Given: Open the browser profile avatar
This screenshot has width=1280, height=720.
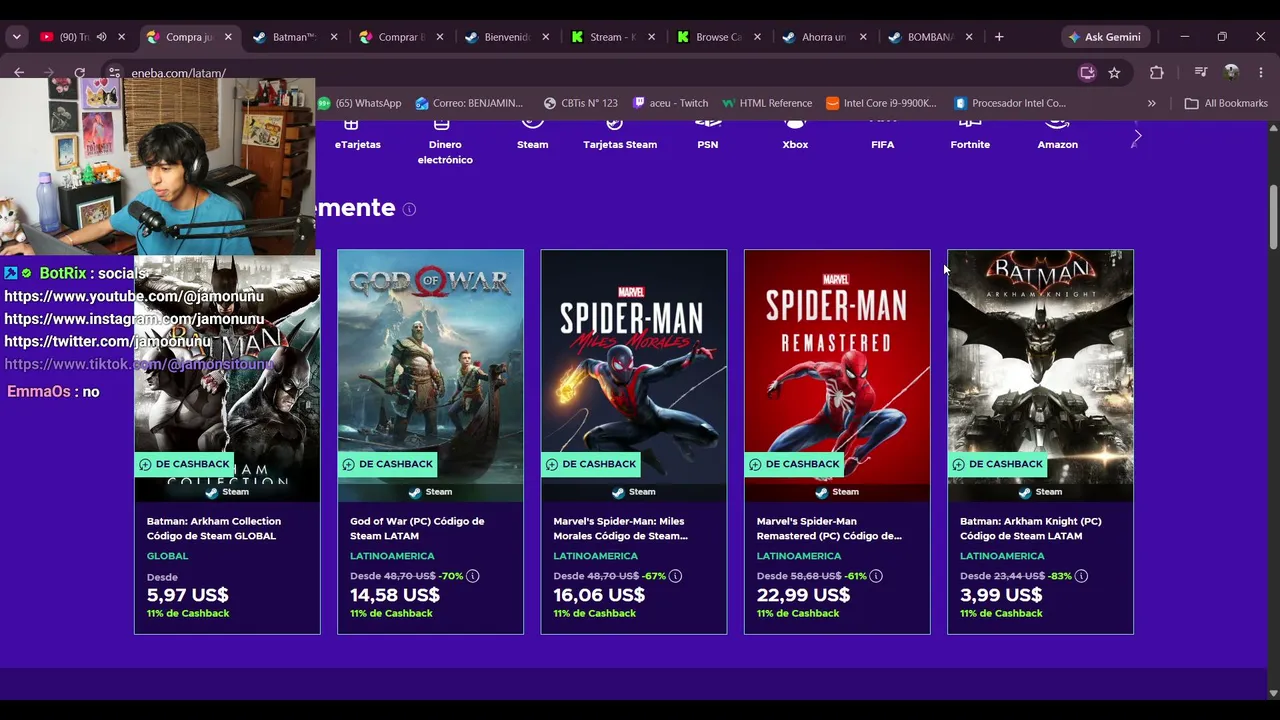Looking at the screenshot, I should point(1231,73).
